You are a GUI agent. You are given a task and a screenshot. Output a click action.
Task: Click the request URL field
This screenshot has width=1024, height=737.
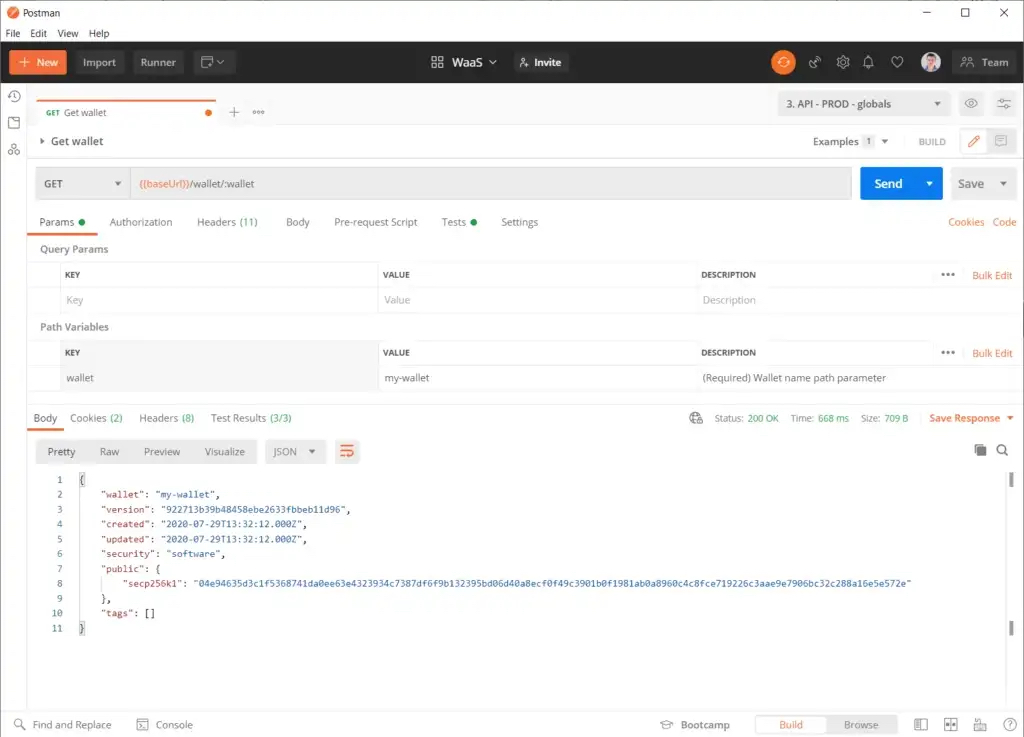click(x=490, y=183)
